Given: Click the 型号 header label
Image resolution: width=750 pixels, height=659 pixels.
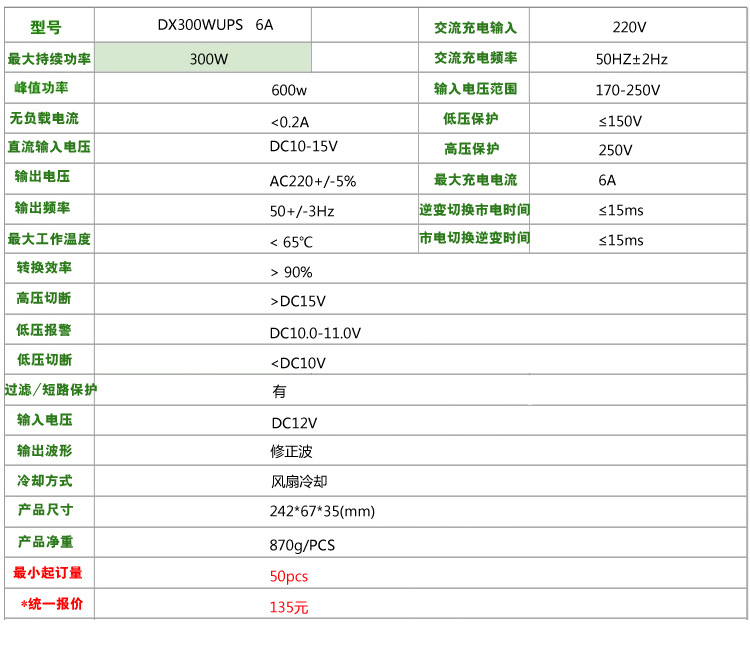Looking at the screenshot, I should (45, 28).
